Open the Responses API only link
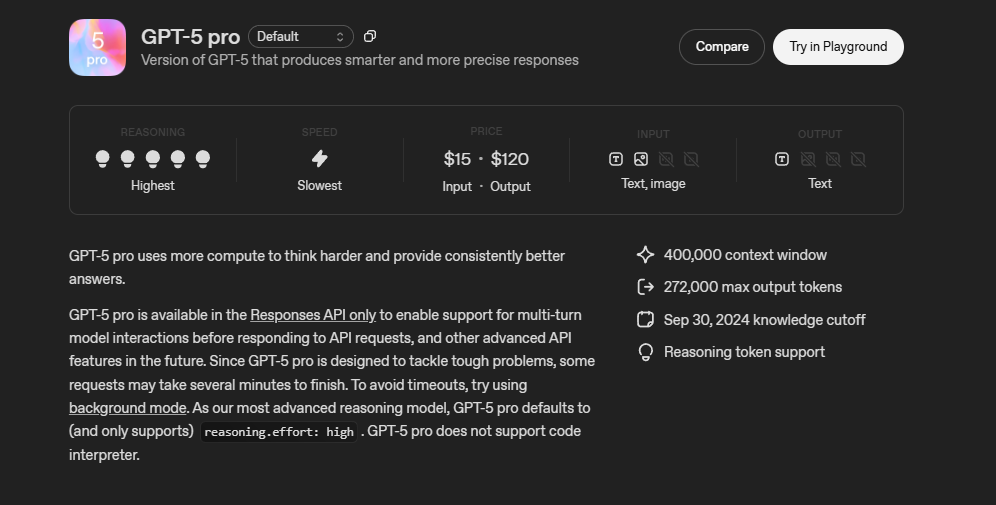Viewport: 996px width, 505px height. point(313,315)
